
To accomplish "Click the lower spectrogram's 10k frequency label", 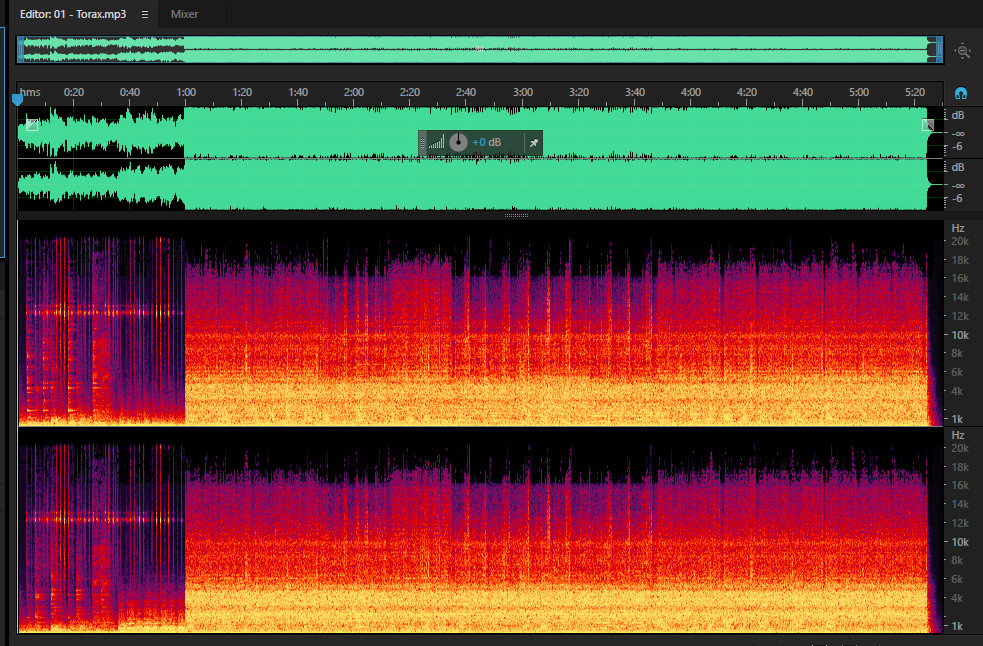I will 960,543.
